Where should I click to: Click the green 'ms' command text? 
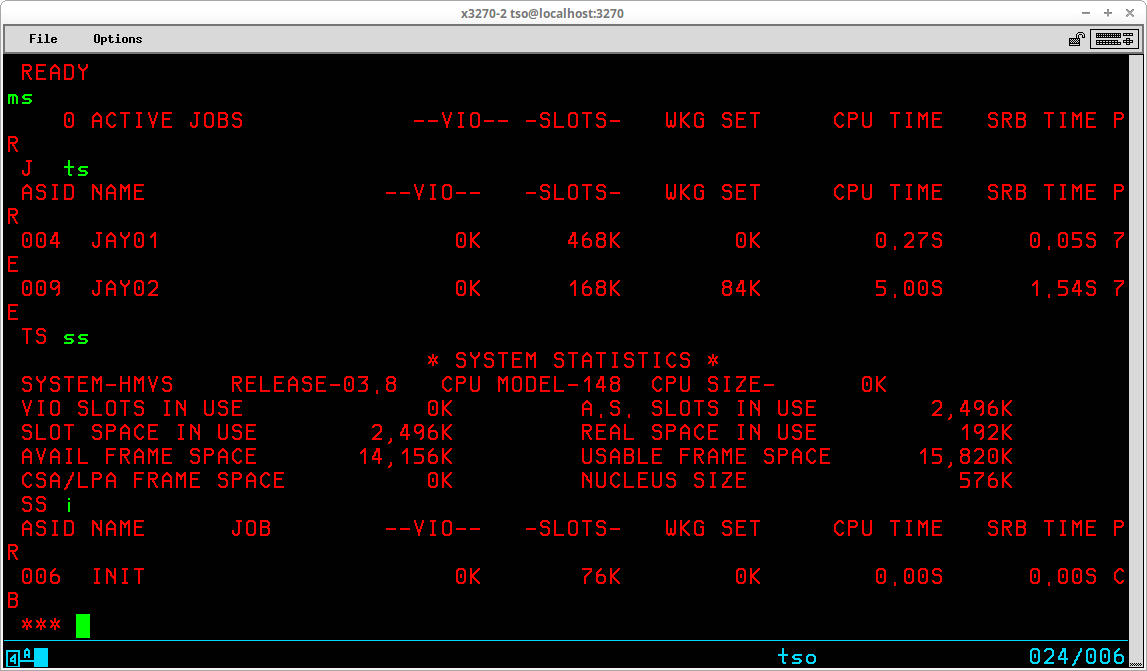click(x=20, y=98)
